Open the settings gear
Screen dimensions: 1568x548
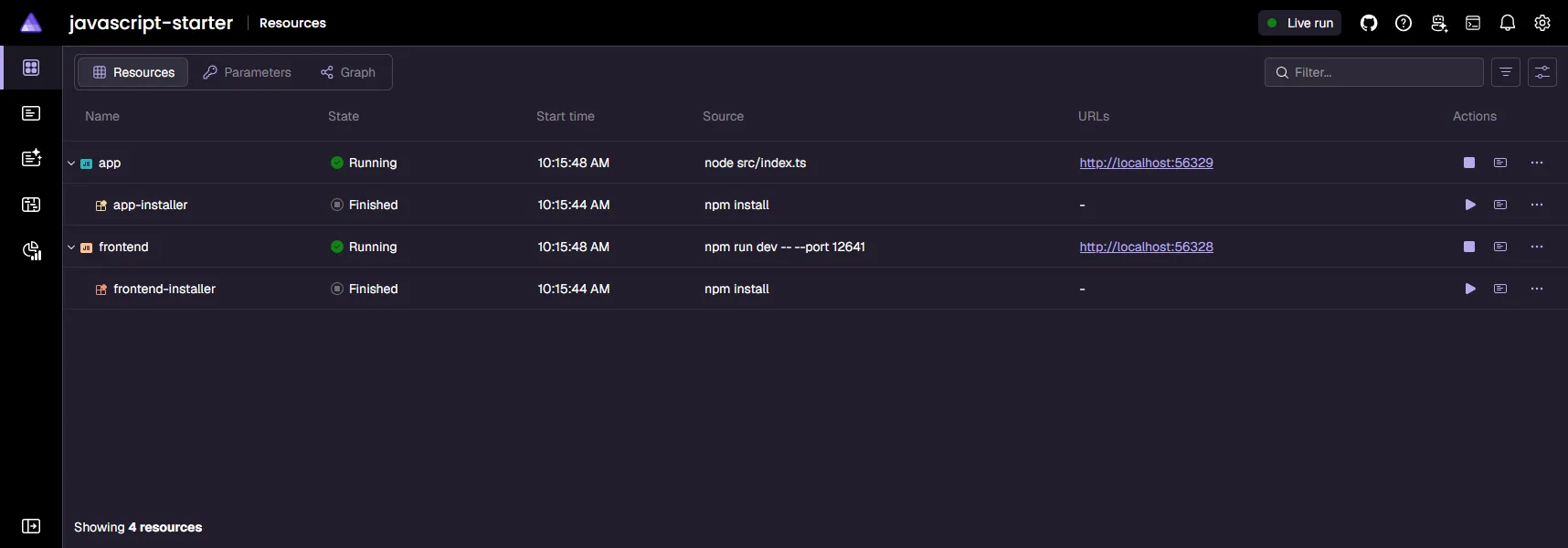(x=1542, y=23)
